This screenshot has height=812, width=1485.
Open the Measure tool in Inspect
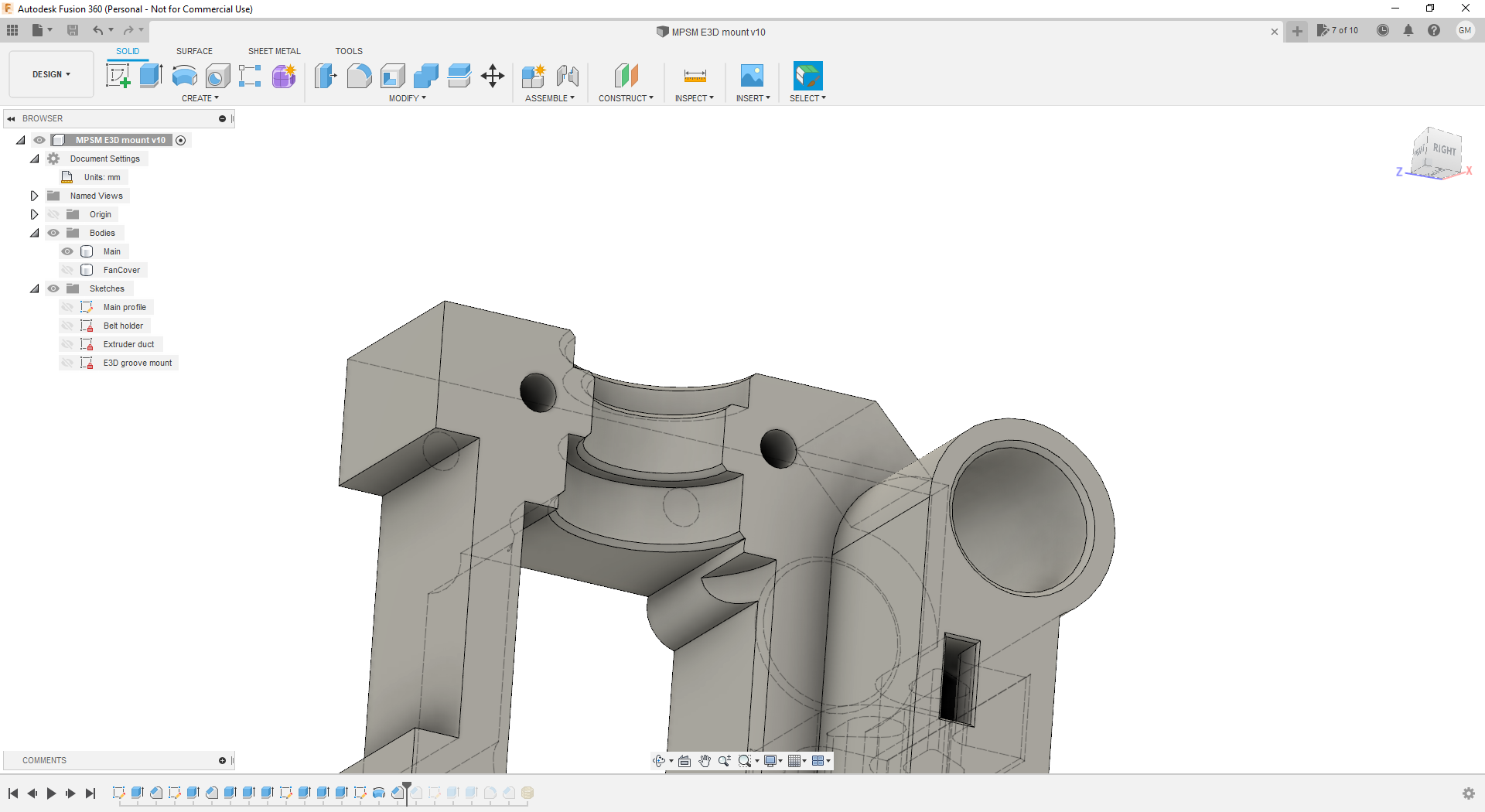[694, 75]
